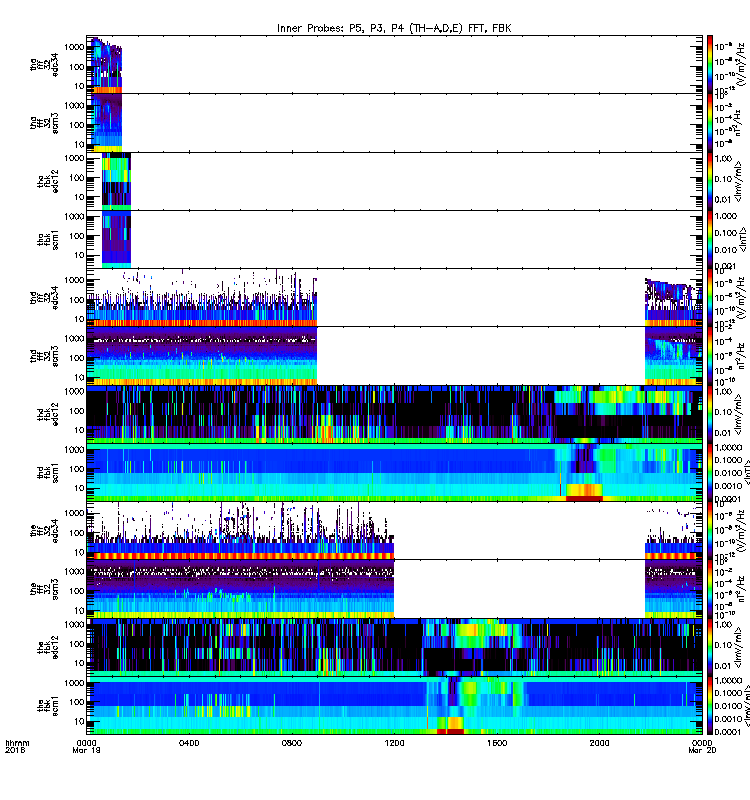Open the thd fbk edc12 spectrogram panel
This screenshot has height=800, width=750.
tap(394, 414)
